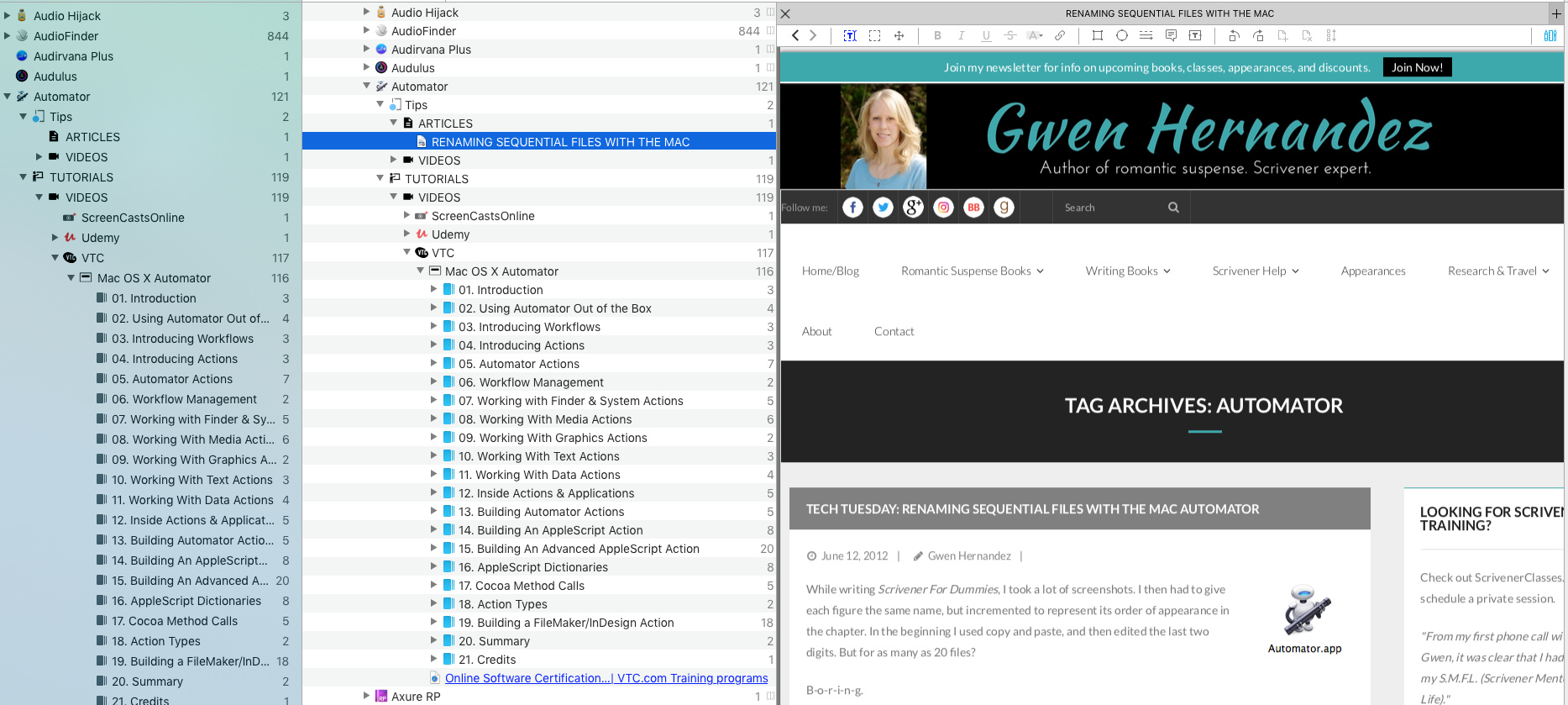Click the Instagram follow icon

click(943, 208)
